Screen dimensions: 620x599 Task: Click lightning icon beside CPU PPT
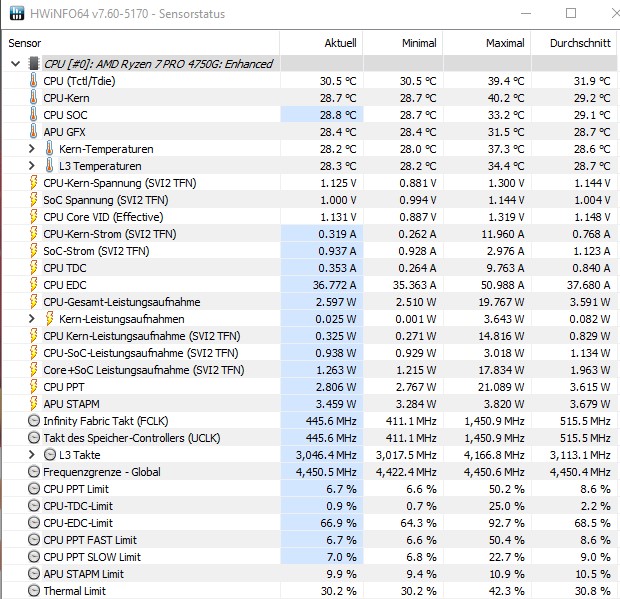point(34,387)
